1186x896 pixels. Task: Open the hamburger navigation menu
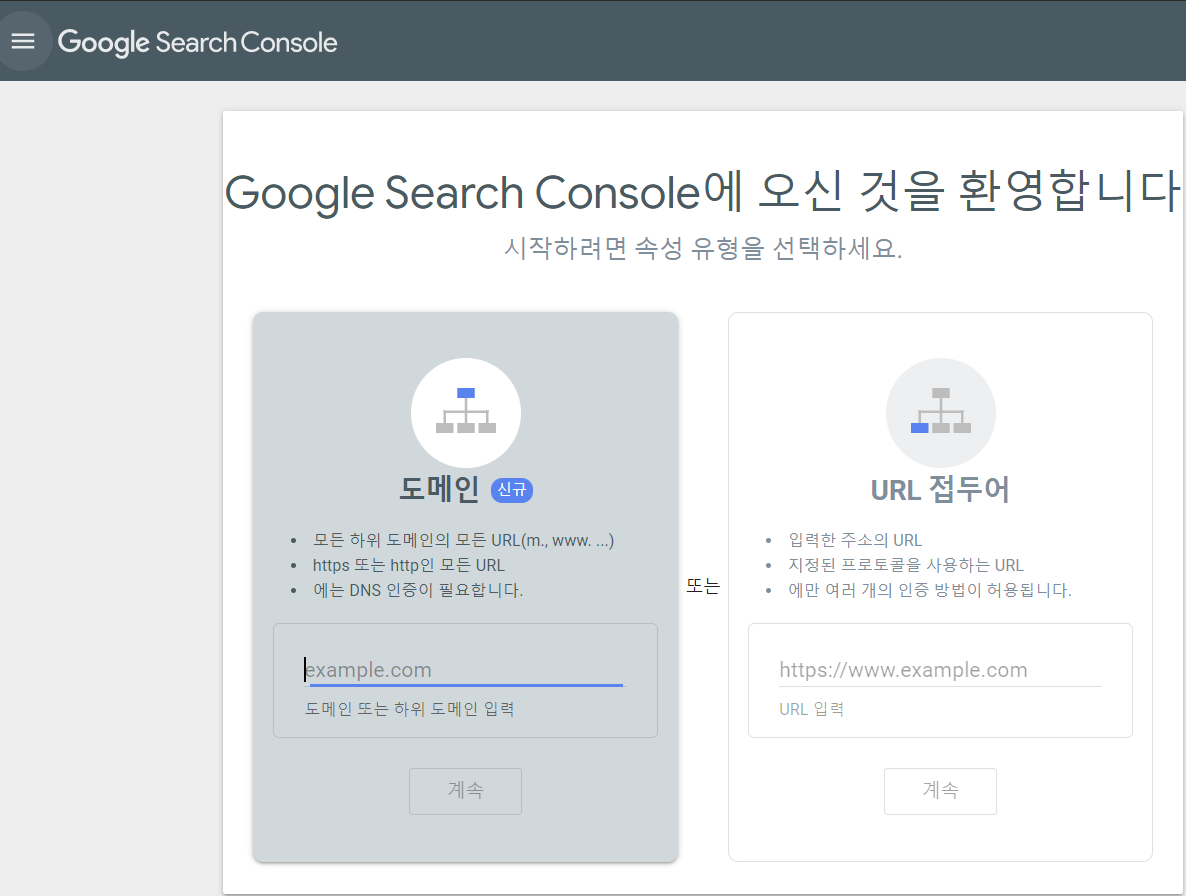click(x=23, y=42)
